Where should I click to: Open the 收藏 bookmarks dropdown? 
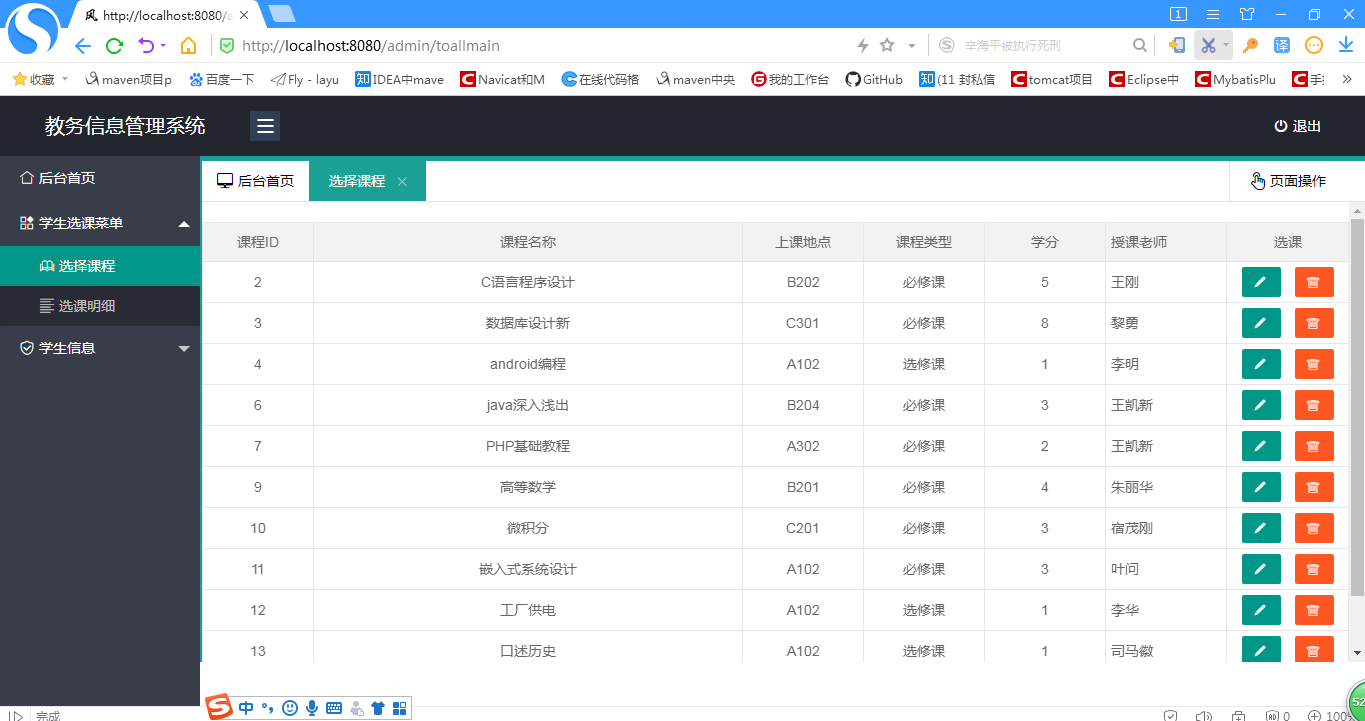[x=40, y=79]
